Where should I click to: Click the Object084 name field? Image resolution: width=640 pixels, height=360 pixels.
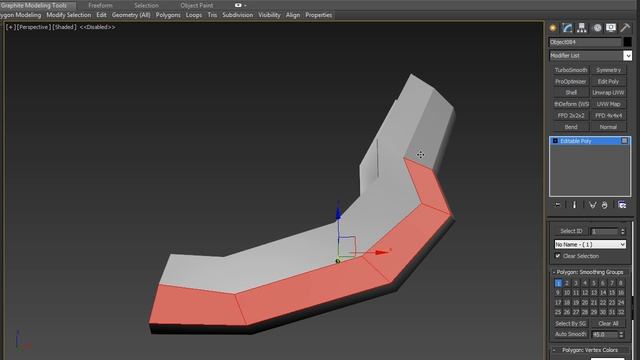(585, 42)
